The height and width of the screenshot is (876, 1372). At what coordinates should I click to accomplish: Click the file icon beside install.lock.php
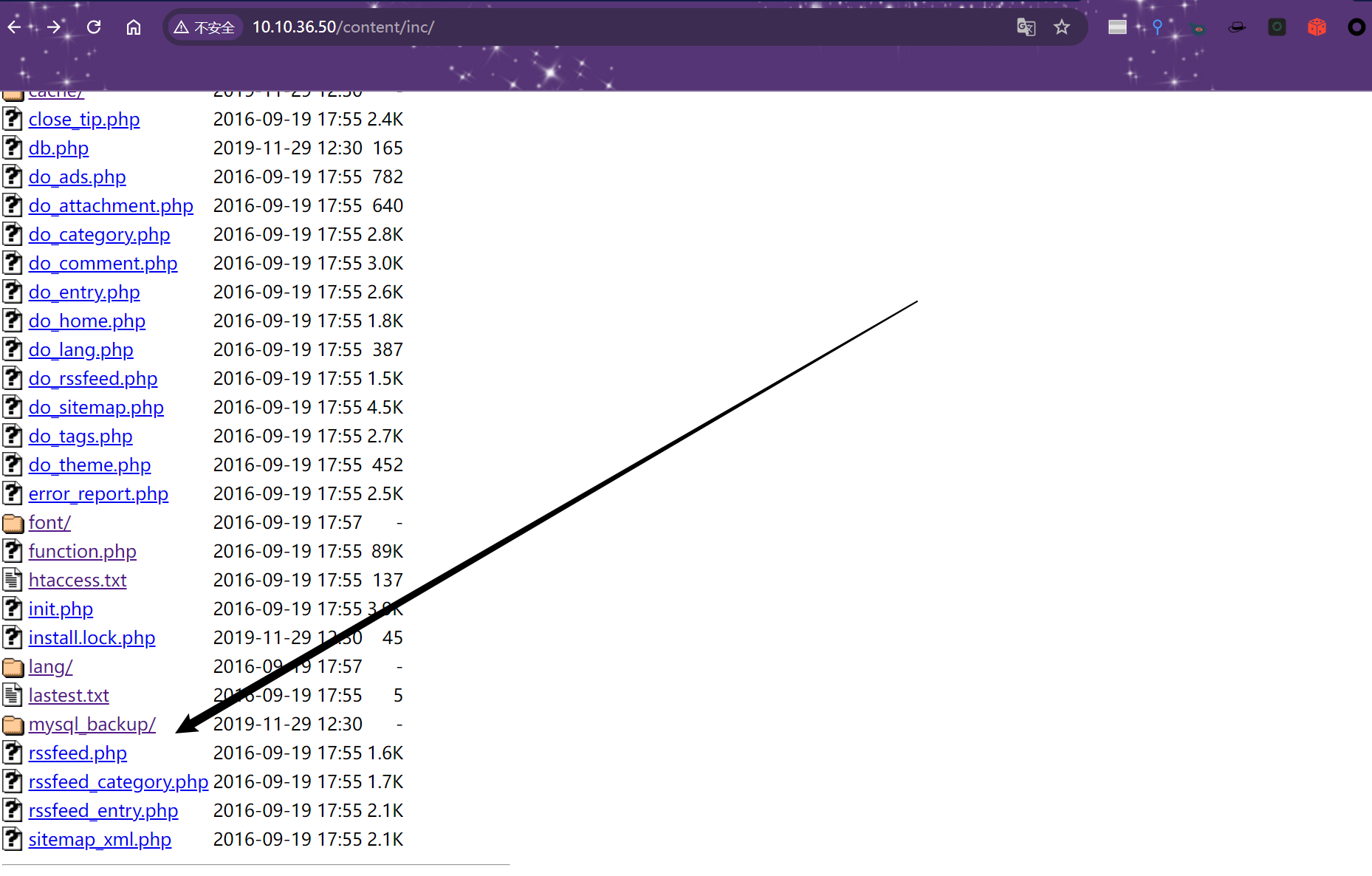(13, 637)
